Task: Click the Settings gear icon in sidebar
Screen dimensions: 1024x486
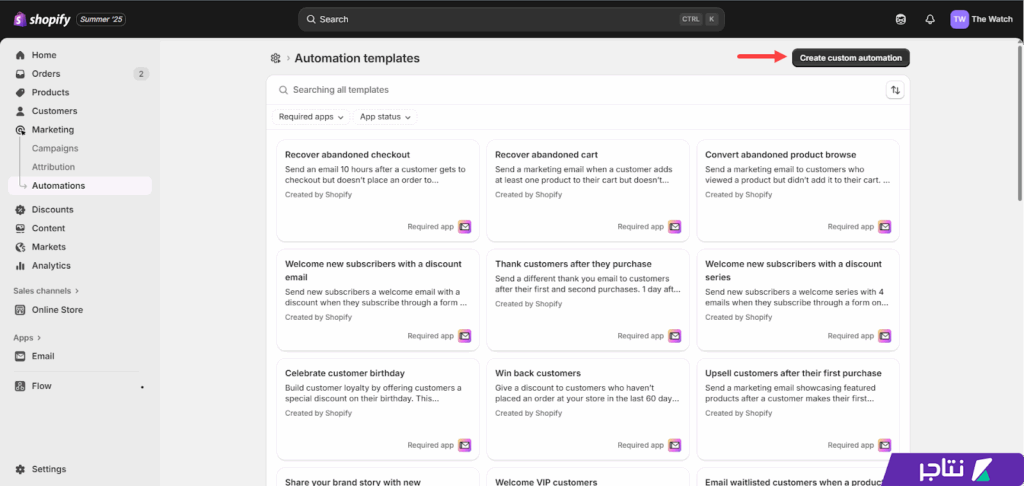Action: [20, 469]
